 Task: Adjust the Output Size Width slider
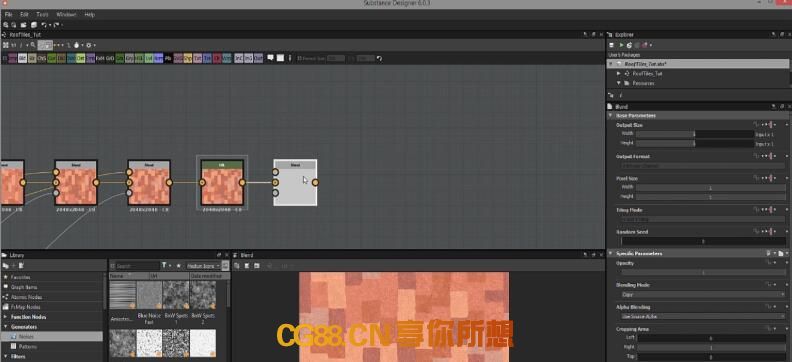(695, 134)
